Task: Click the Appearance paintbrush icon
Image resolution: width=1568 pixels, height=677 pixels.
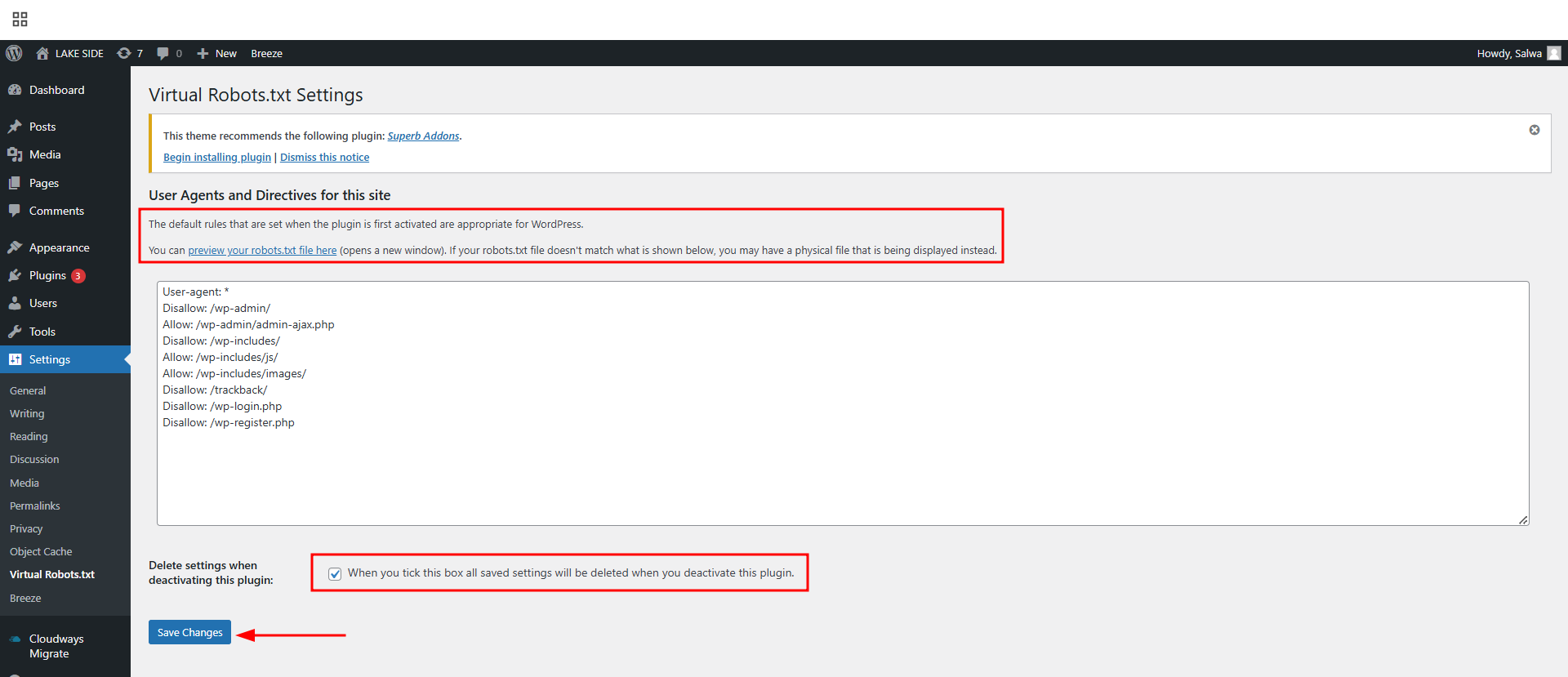Action: (x=15, y=247)
